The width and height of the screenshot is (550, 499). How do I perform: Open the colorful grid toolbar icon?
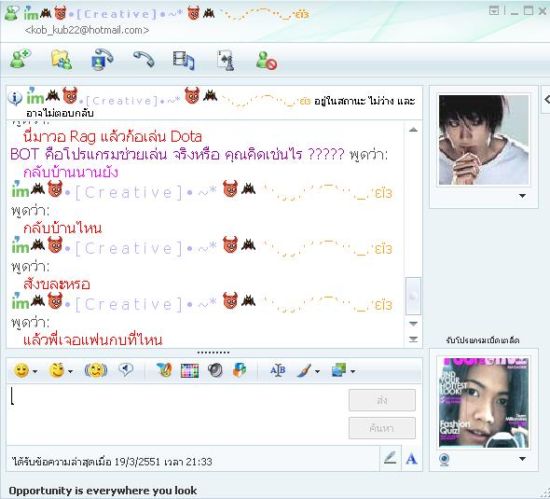coord(190,371)
